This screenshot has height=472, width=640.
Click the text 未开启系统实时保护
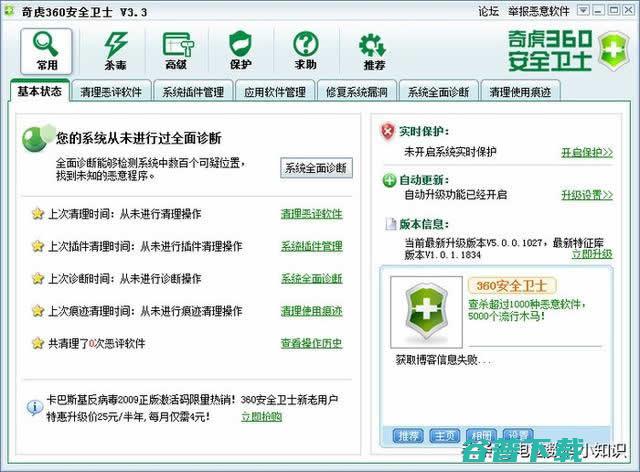tap(450, 152)
